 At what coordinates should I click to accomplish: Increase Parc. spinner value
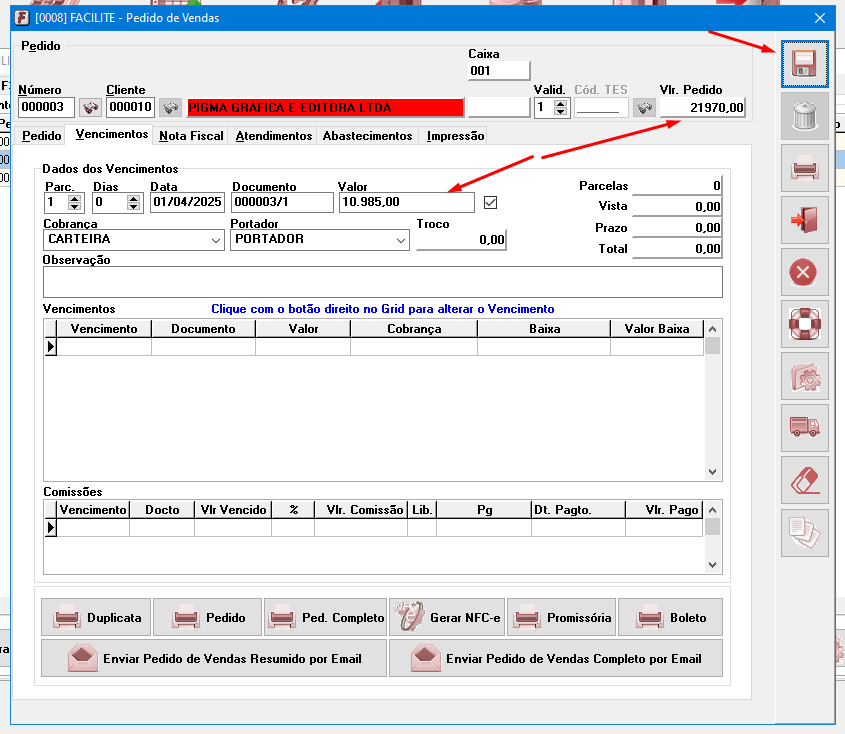[x=74, y=199]
